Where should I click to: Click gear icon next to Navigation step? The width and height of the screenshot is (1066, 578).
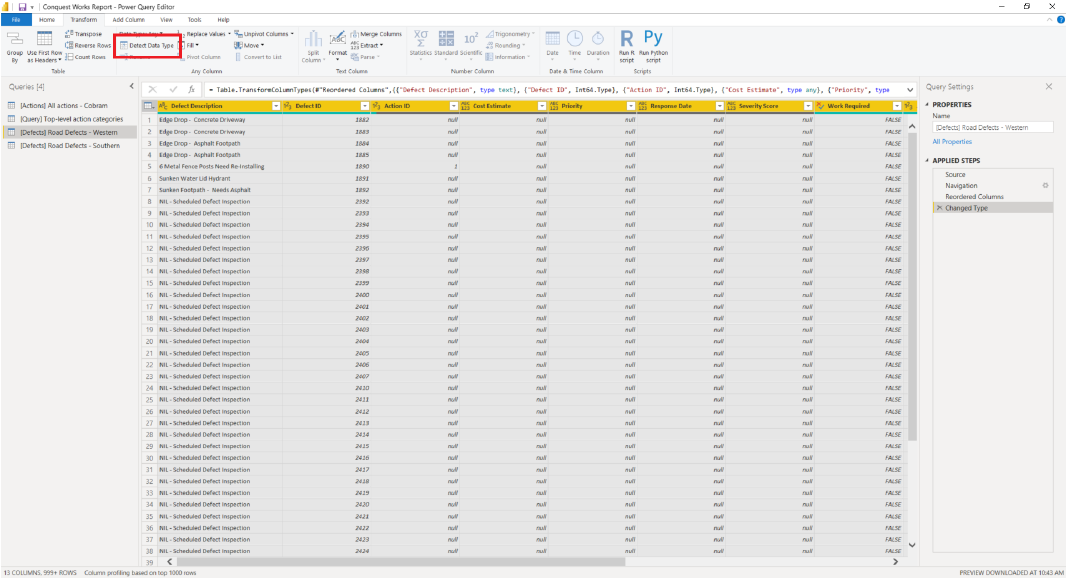point(1046,186)
